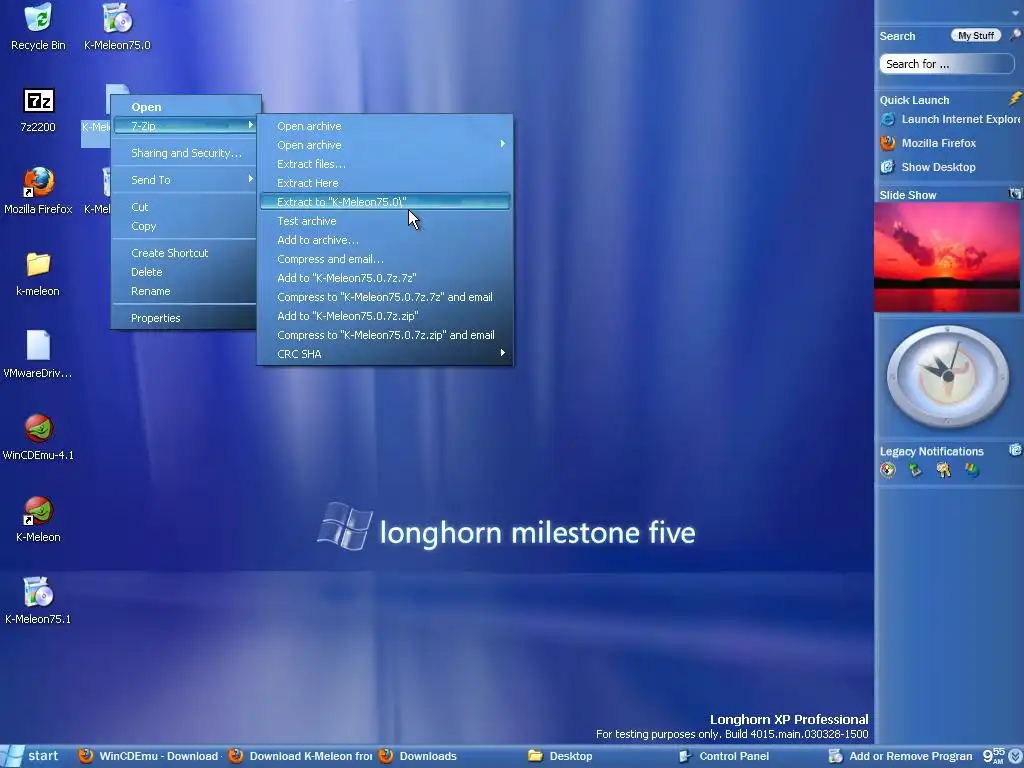
Task: Click the search magnifier icon beside My Stuff
Action: 1016,35
